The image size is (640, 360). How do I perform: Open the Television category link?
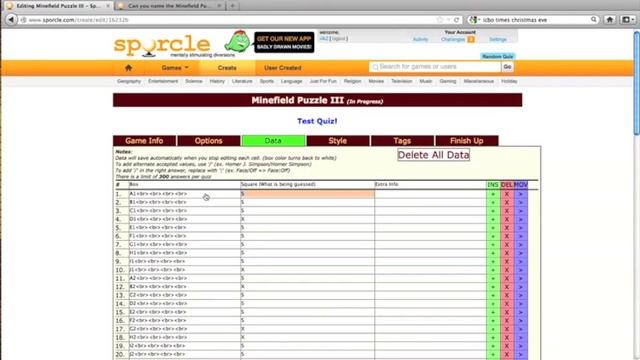[x=402, y=81]
